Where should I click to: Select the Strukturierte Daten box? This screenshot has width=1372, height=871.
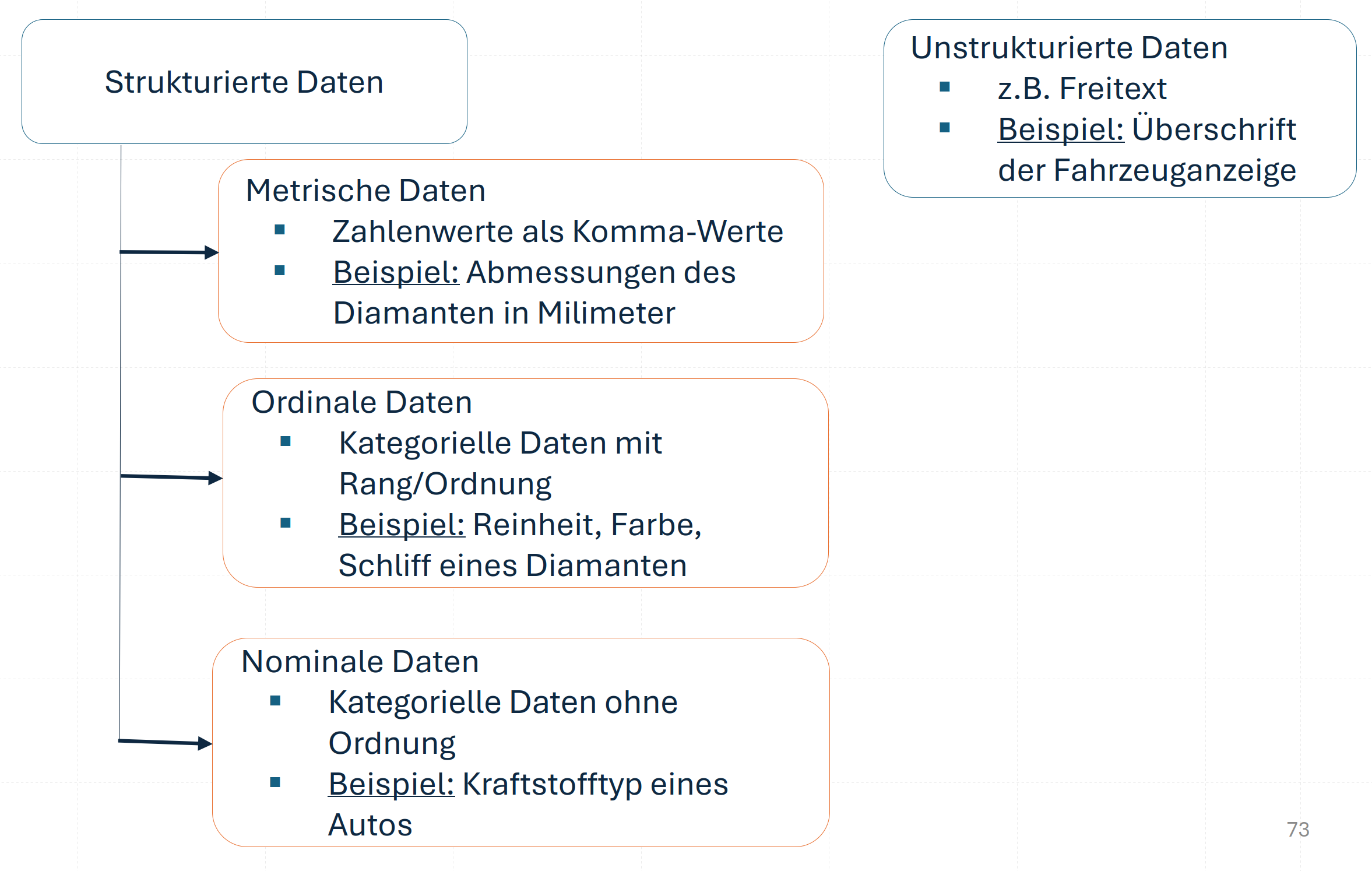(244, 82)
